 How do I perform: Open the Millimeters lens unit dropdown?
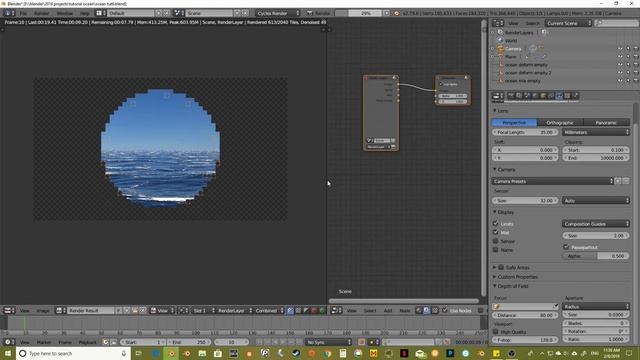(x=596, y=132)
